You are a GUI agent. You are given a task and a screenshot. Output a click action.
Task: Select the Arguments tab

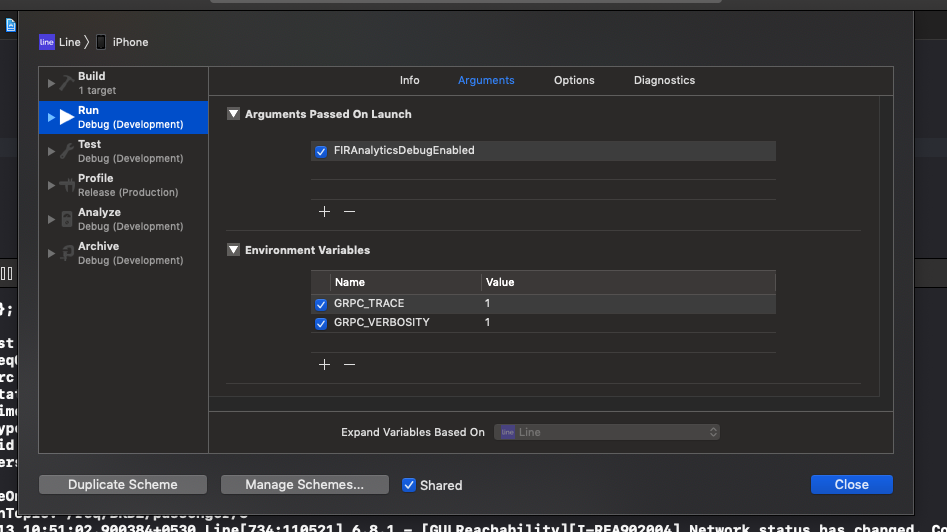(486, 80)
